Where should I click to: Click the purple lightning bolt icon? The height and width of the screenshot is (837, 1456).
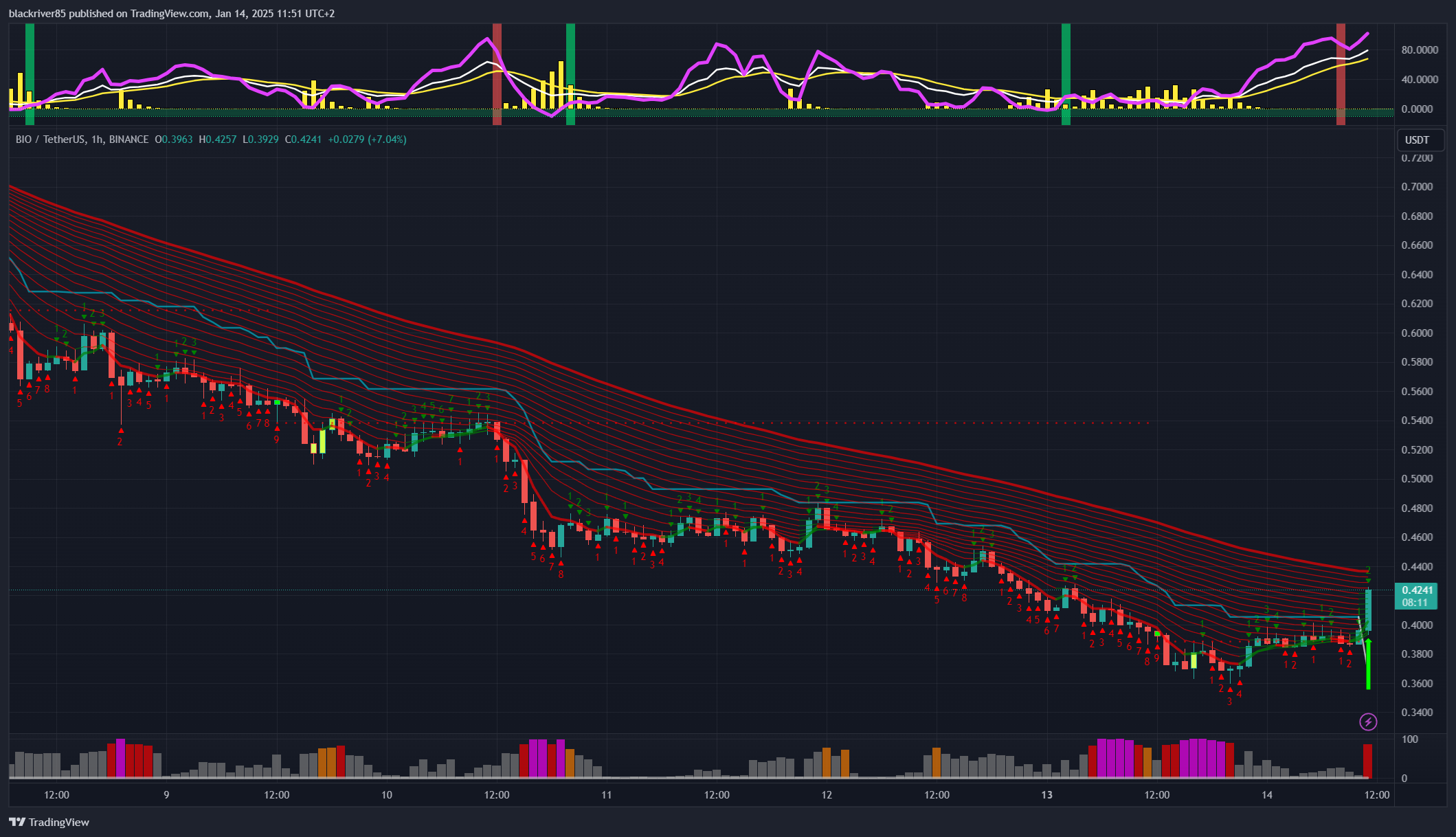click(1368, 722)
